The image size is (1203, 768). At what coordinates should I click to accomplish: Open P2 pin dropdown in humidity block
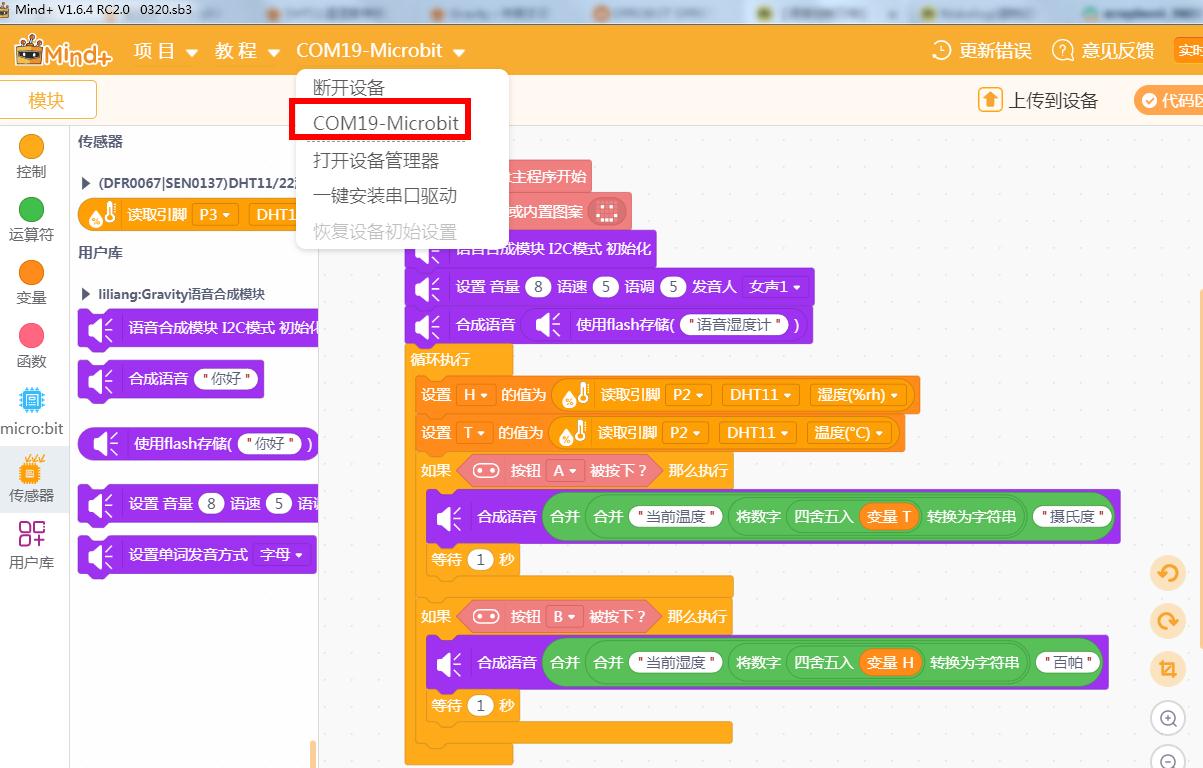(x=686, y=395)
